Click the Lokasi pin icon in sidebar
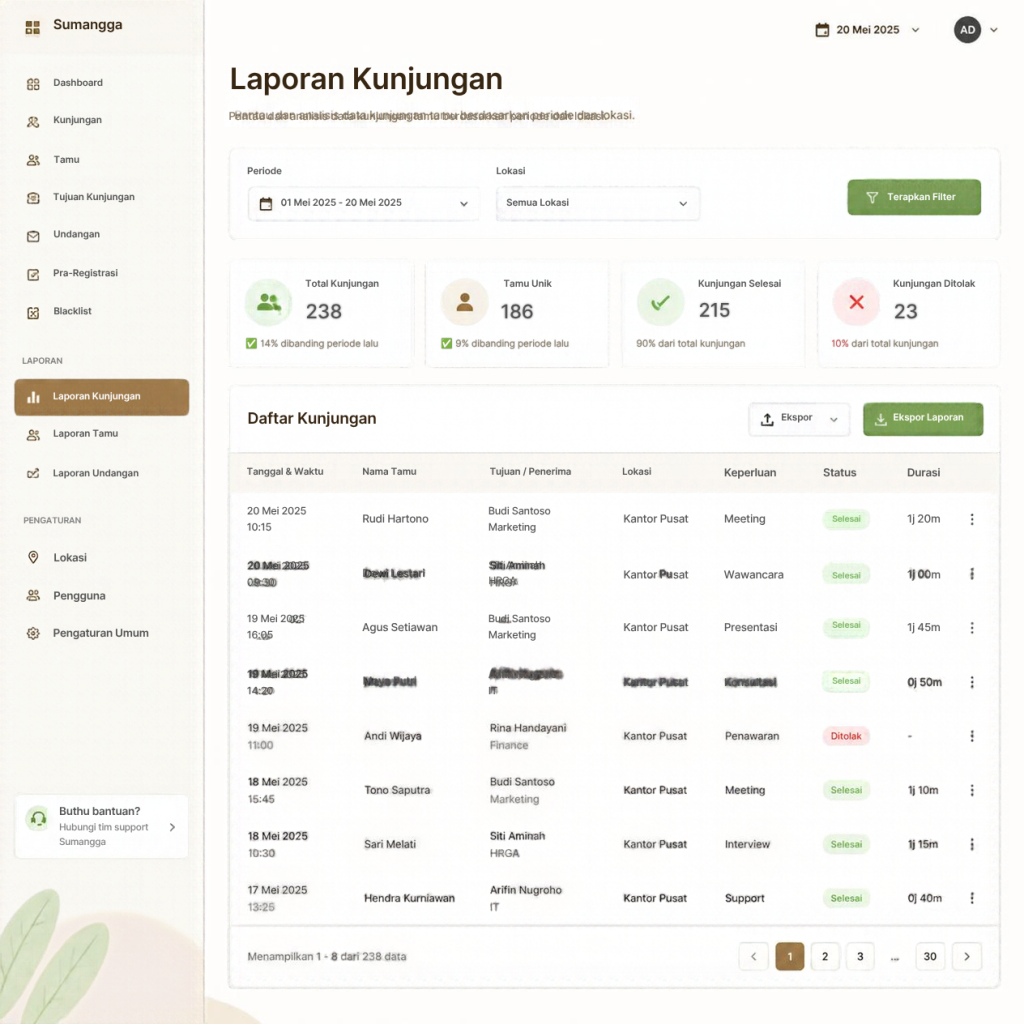This screenshot has width=1024, height=1024. [33, 557]
